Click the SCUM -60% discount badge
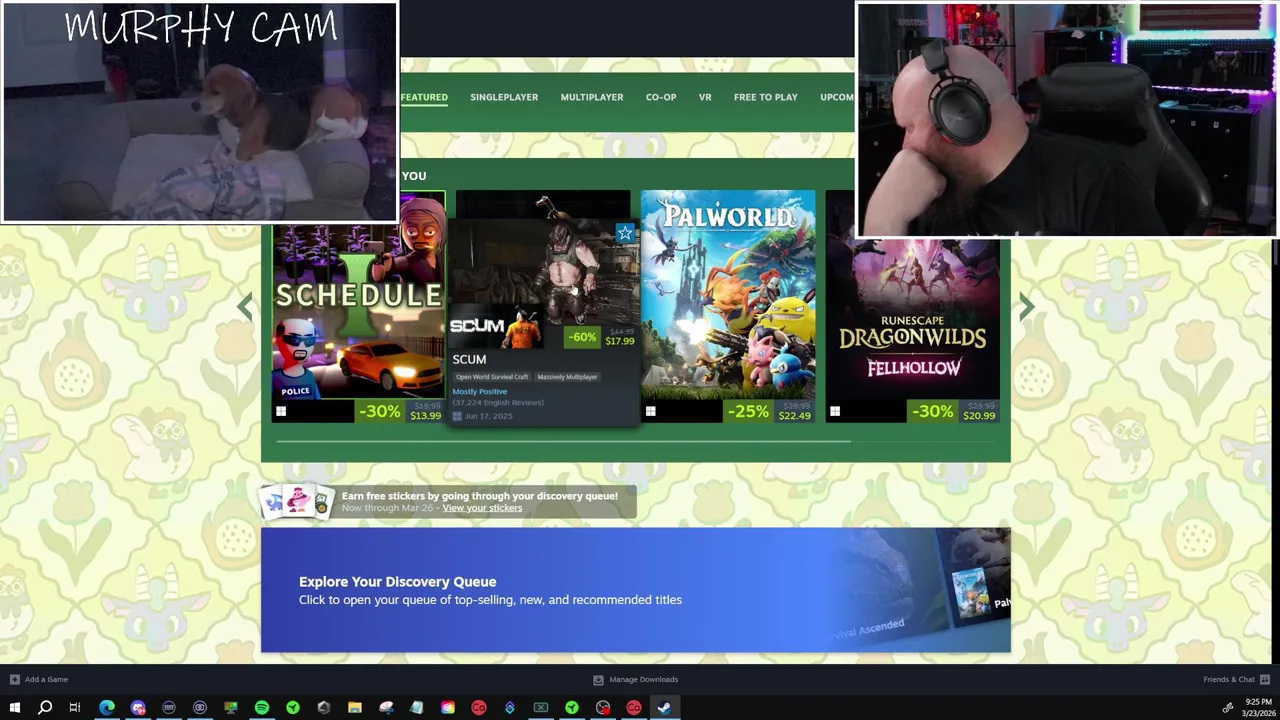This screenshot has width=1280, height=720. [583, 337]
